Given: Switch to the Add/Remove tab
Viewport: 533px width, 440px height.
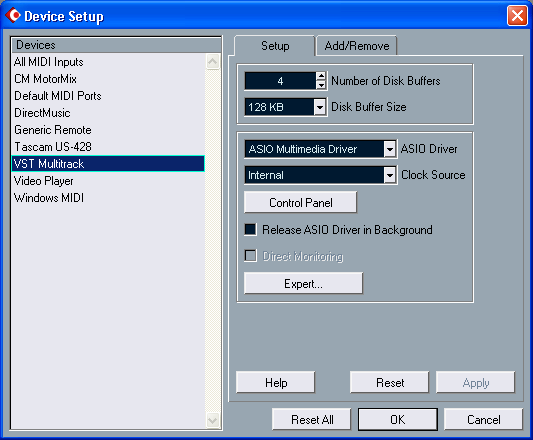Looking at the screenshot, I should pos(357,46).
